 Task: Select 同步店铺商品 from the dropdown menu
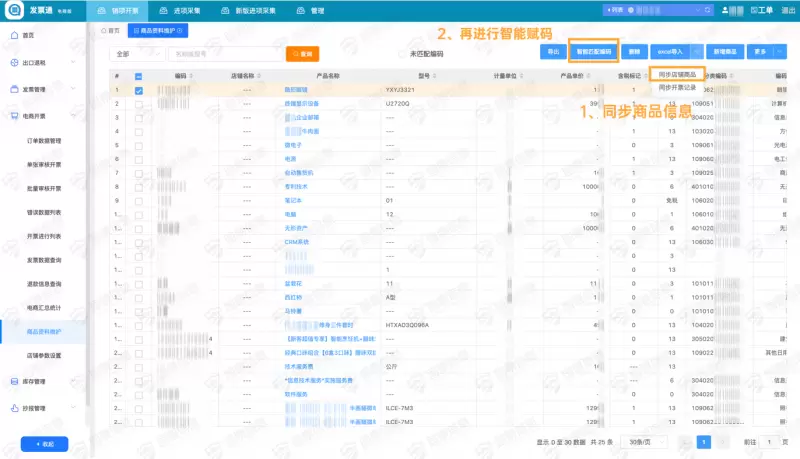[677, 75]
